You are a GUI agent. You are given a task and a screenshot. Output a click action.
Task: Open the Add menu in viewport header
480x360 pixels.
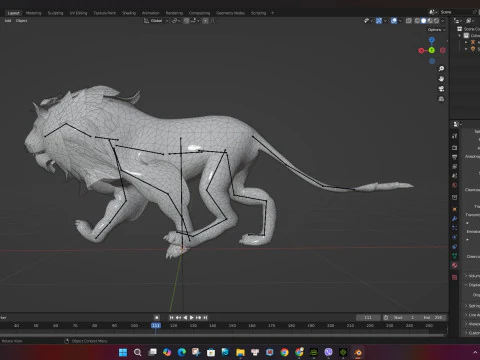8,21
